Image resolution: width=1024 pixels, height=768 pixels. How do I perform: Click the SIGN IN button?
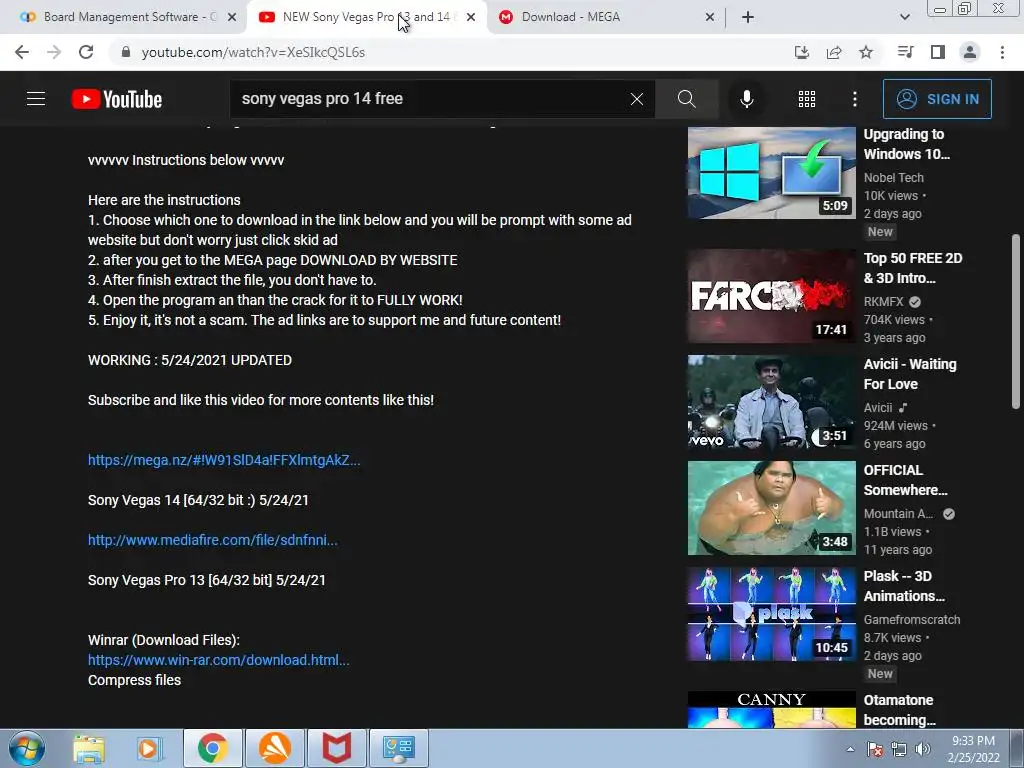(937, 99)
